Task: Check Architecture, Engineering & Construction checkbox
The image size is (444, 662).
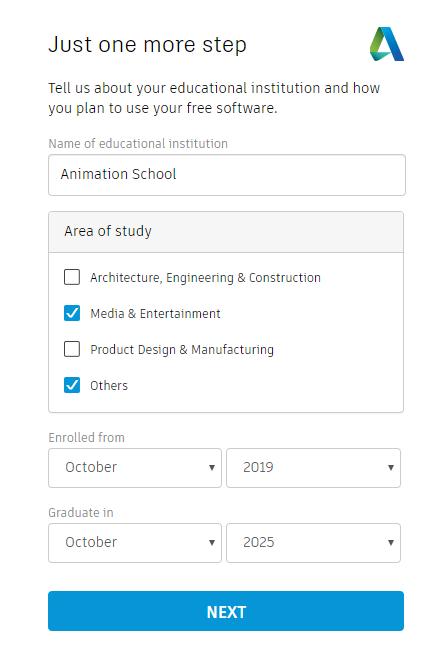Action: click(x=72, y=277)
